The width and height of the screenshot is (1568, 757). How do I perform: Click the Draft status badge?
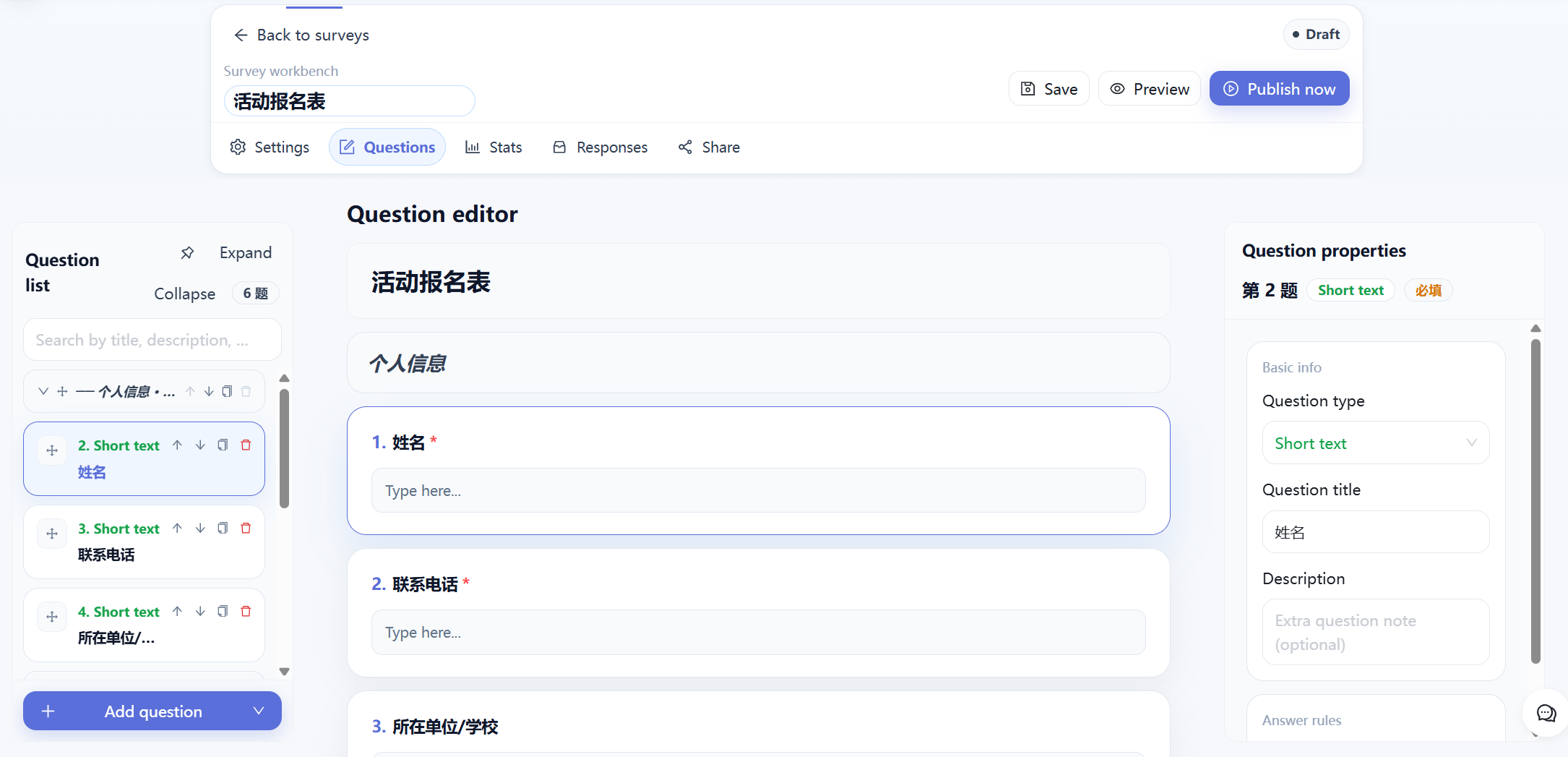pos(1316,34)
